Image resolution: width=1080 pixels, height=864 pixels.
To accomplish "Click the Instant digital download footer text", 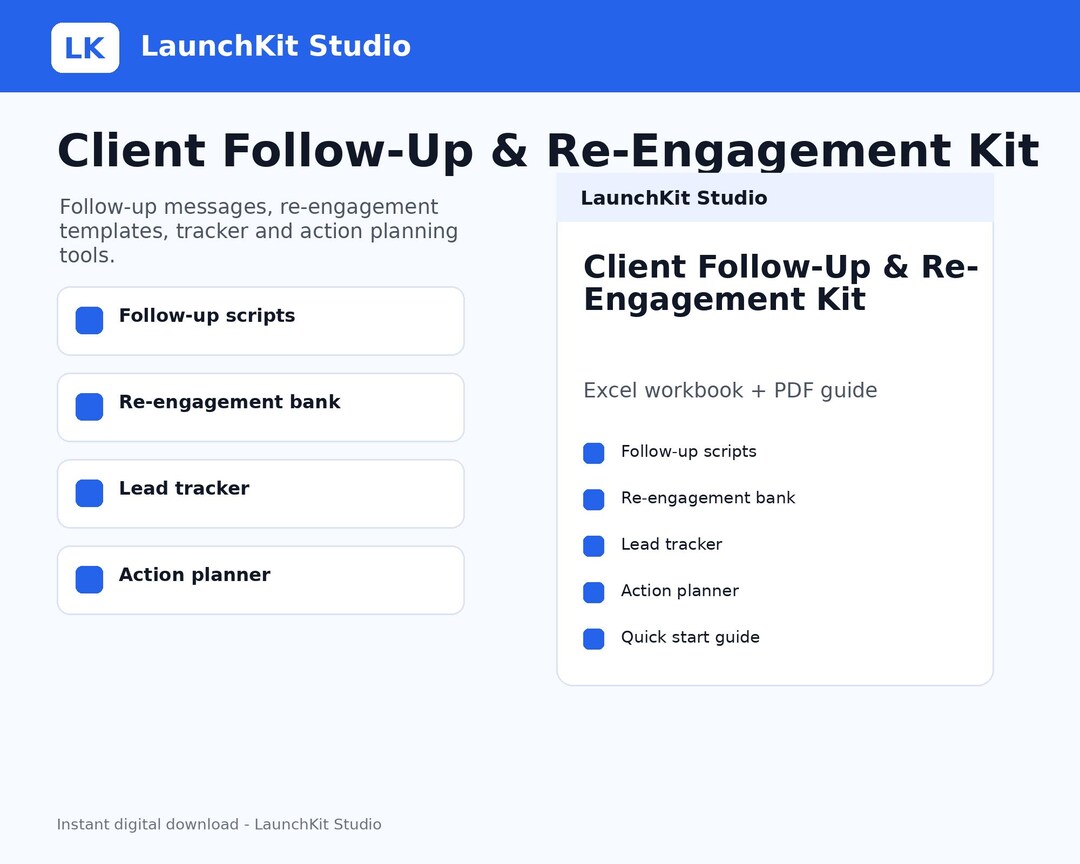I will 219,824.
